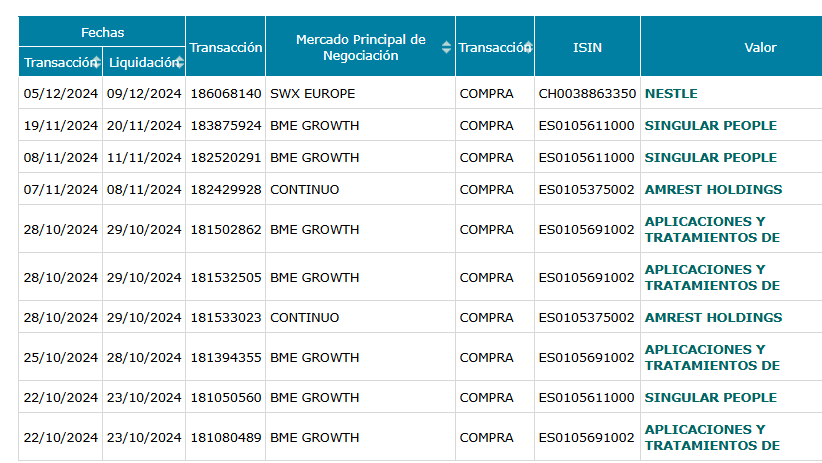Click the Fechas group header
The image size is (822, 463).
(x=102, y=31)
